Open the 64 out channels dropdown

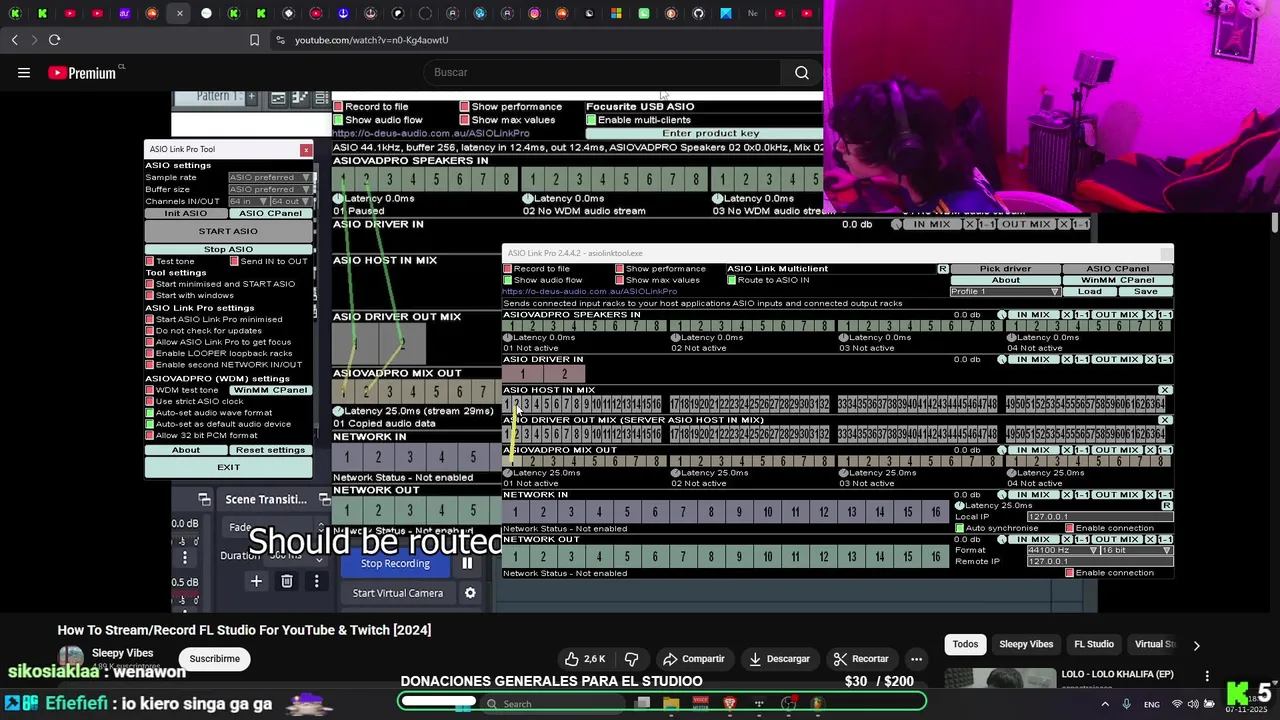292,201
